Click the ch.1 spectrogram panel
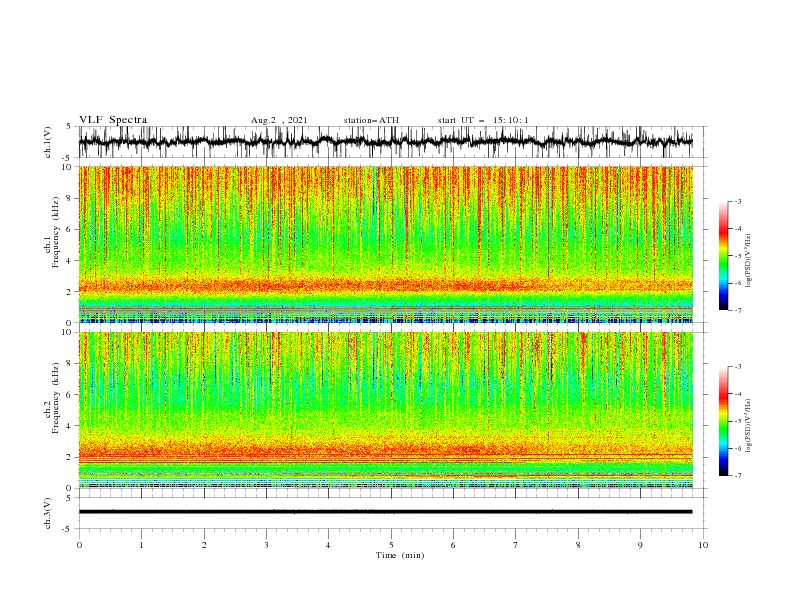 coord(386,244)
